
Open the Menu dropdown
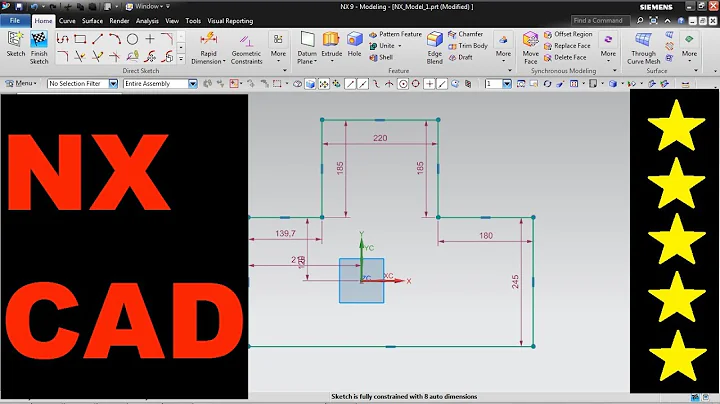[x=21, y=84]
